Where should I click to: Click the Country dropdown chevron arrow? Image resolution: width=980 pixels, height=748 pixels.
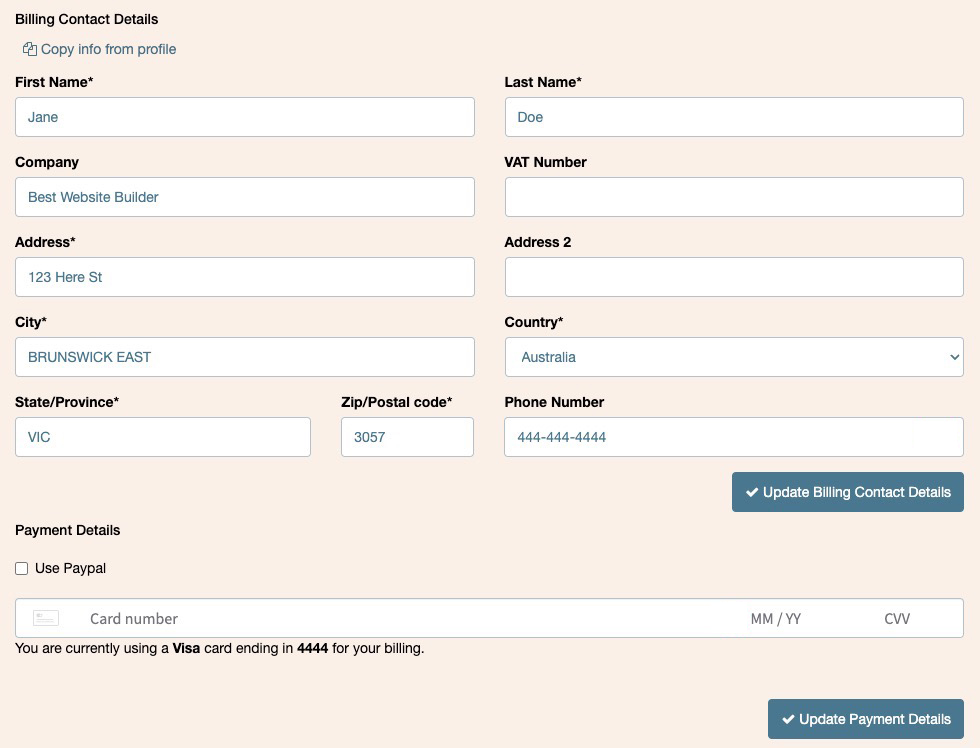pyautogui.click(x=954, y=357)
